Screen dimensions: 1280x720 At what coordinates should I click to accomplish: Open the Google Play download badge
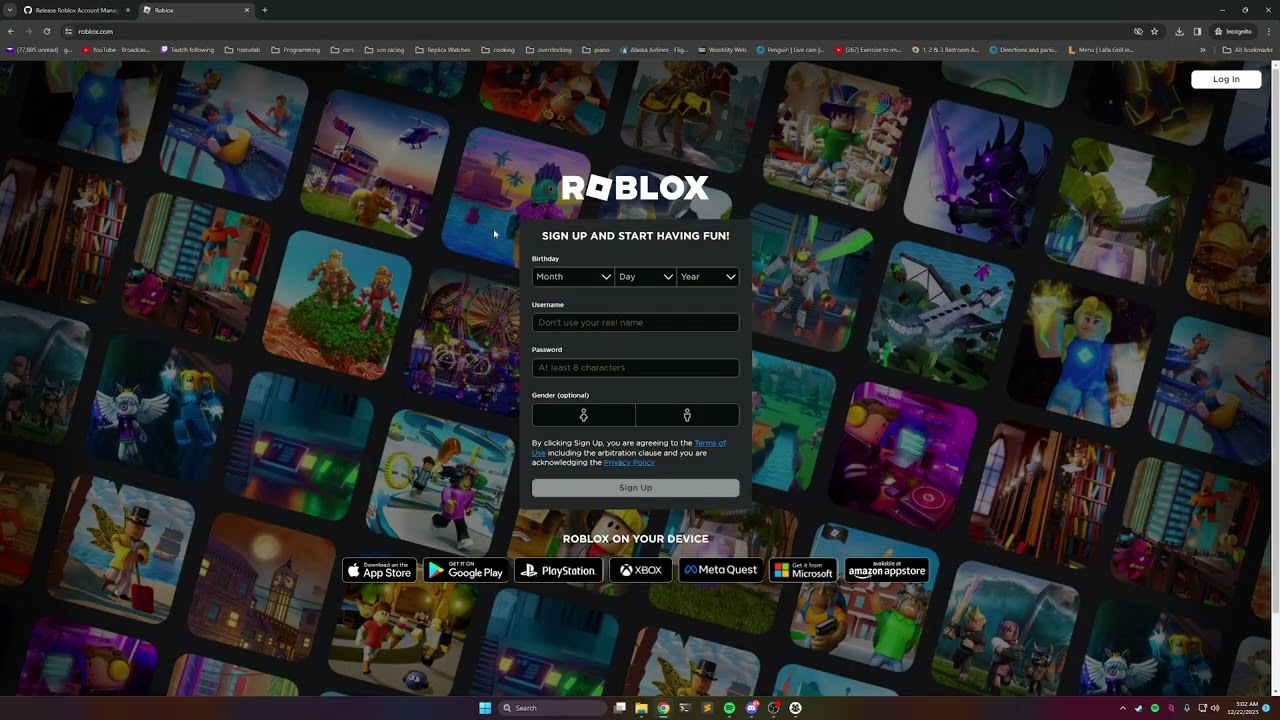(x=465, y=570)
